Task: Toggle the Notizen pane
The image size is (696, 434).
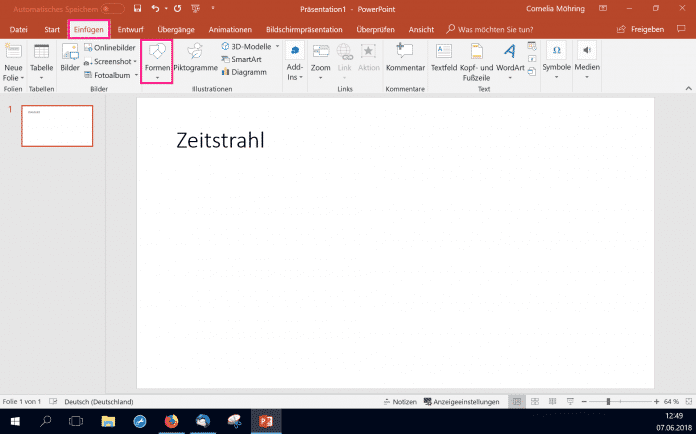Action: pos(399,401)
